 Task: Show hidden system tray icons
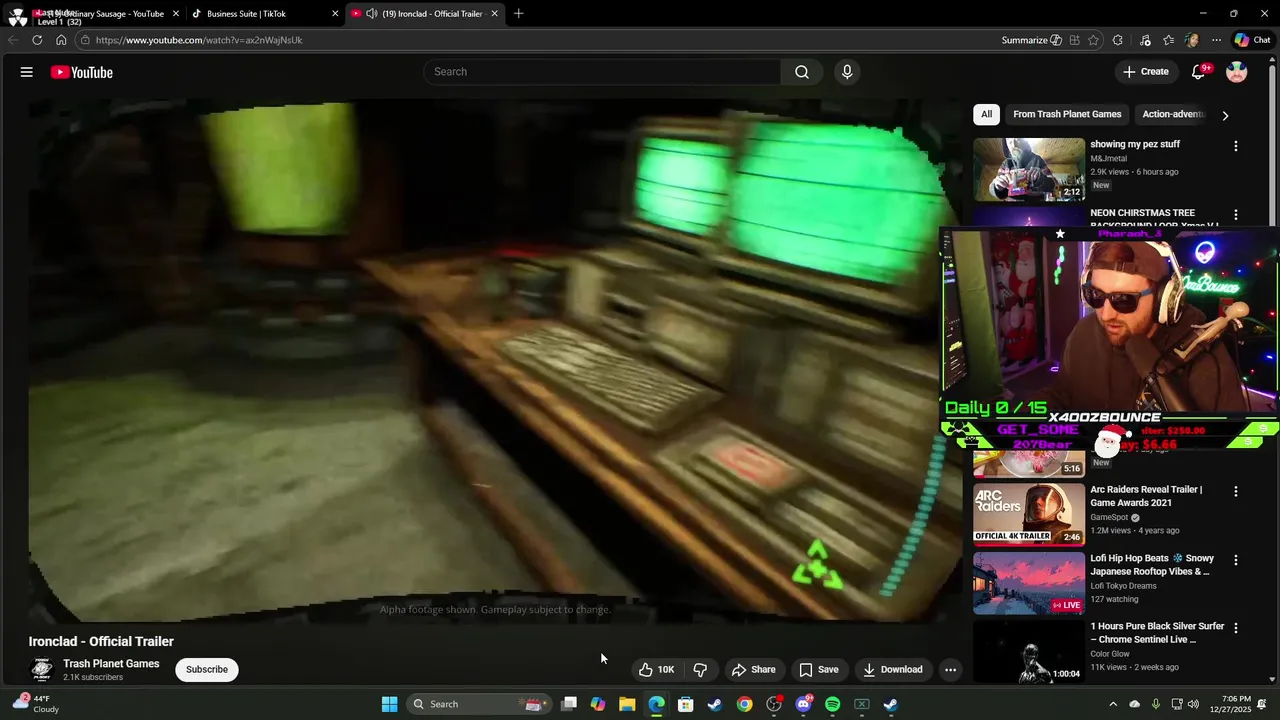coord(1113,704)
